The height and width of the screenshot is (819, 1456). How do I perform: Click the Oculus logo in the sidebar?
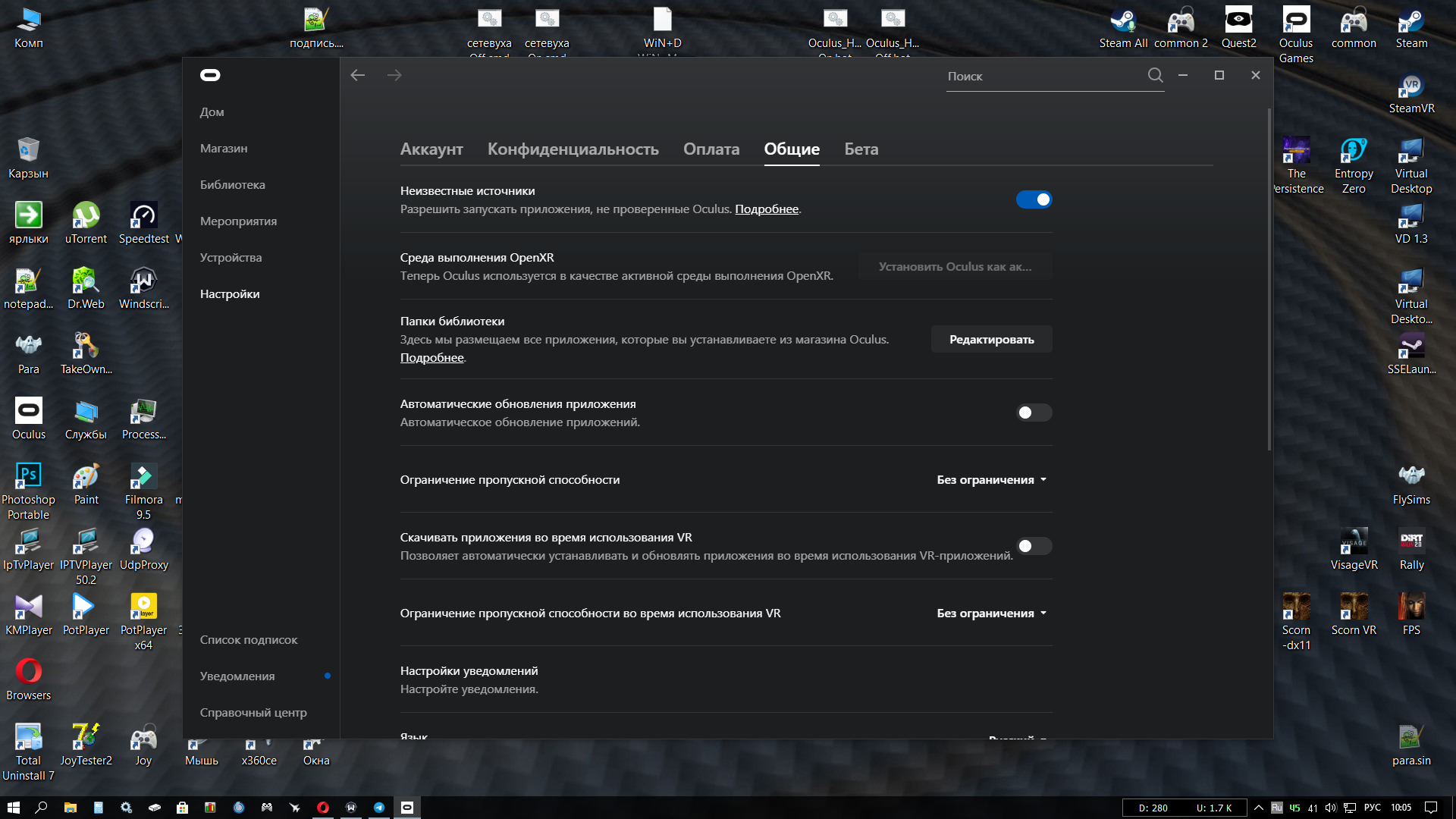pyautogui.click(x=210, y=75)
